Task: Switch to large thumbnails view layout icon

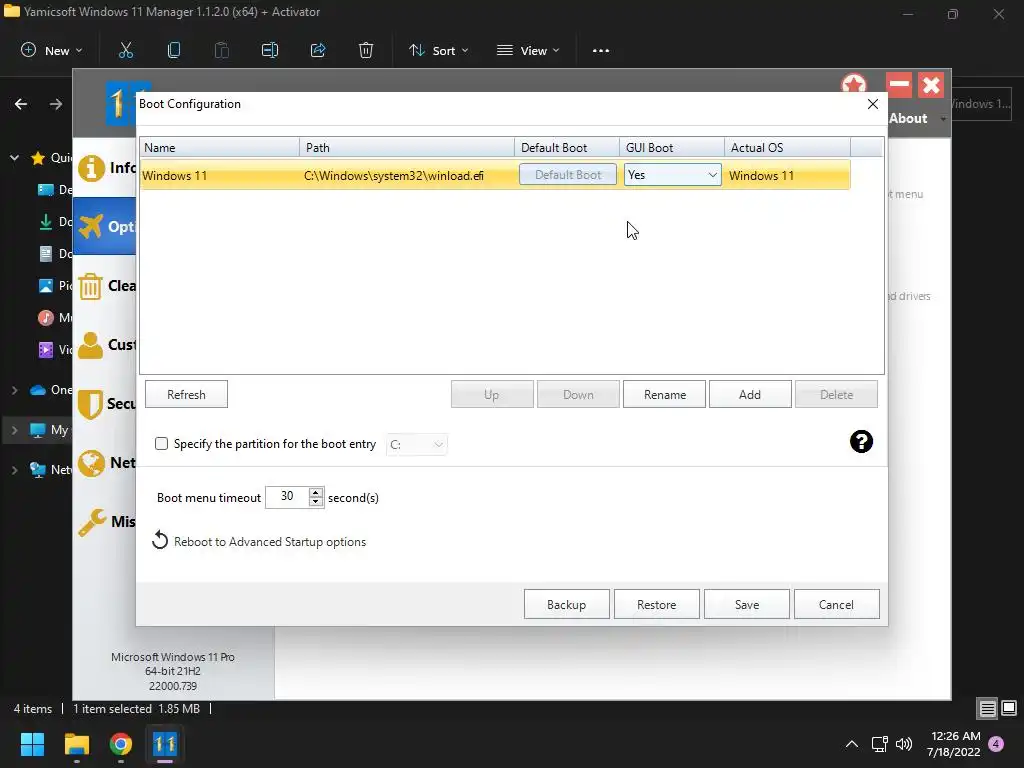Action: click(x=1009, y=708)
